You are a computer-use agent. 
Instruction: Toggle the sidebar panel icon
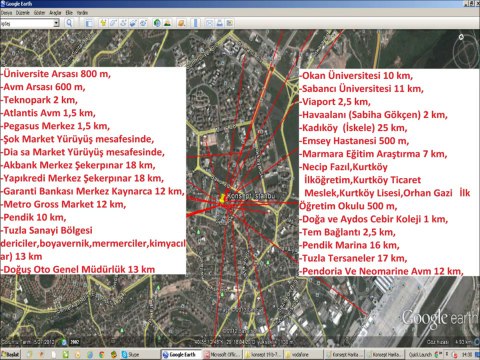pyautogui.click(x=89, y=23)
